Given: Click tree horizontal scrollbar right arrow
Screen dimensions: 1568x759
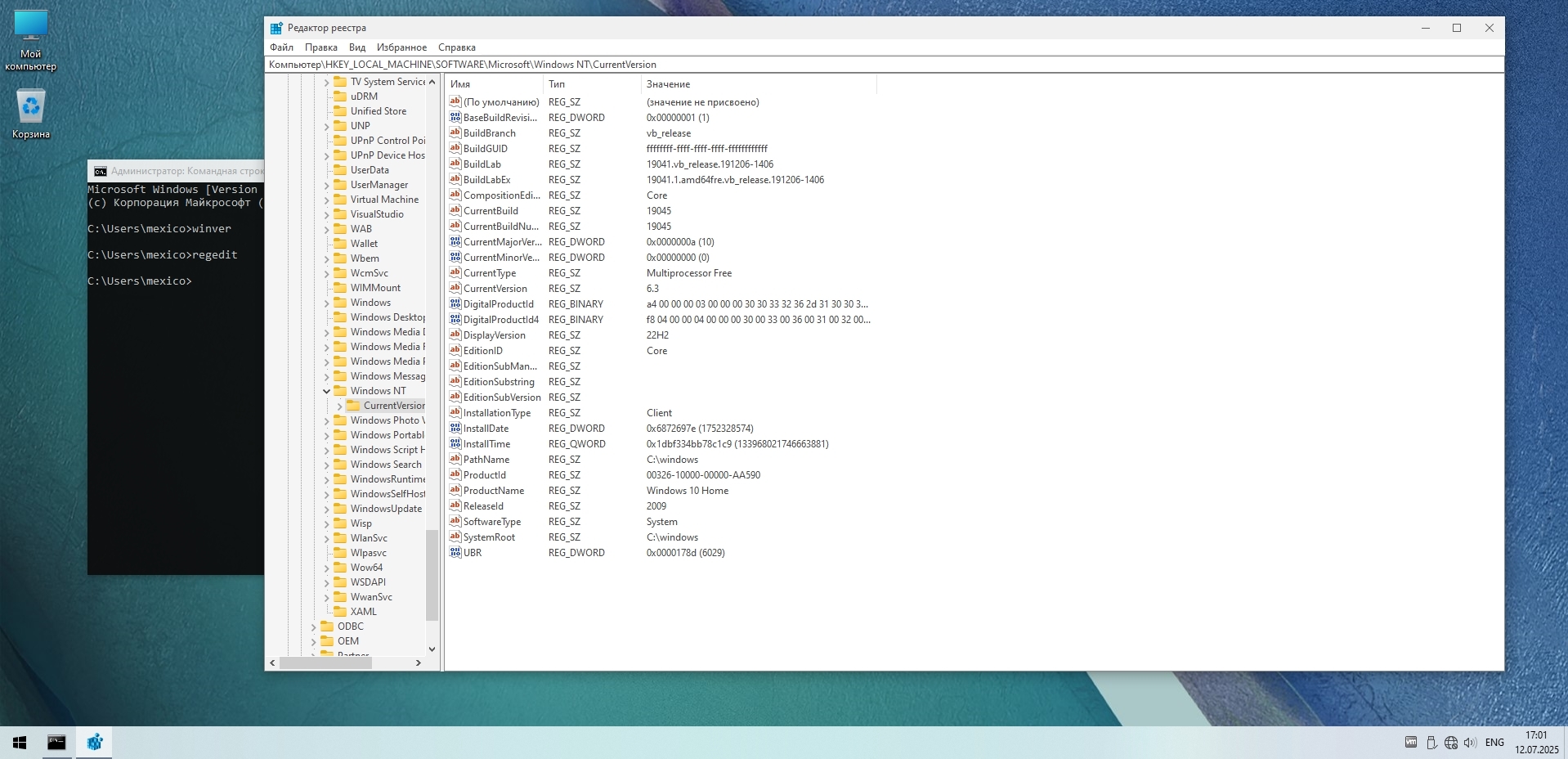Looking at the screenshot, I should click(x=419, y=663).
